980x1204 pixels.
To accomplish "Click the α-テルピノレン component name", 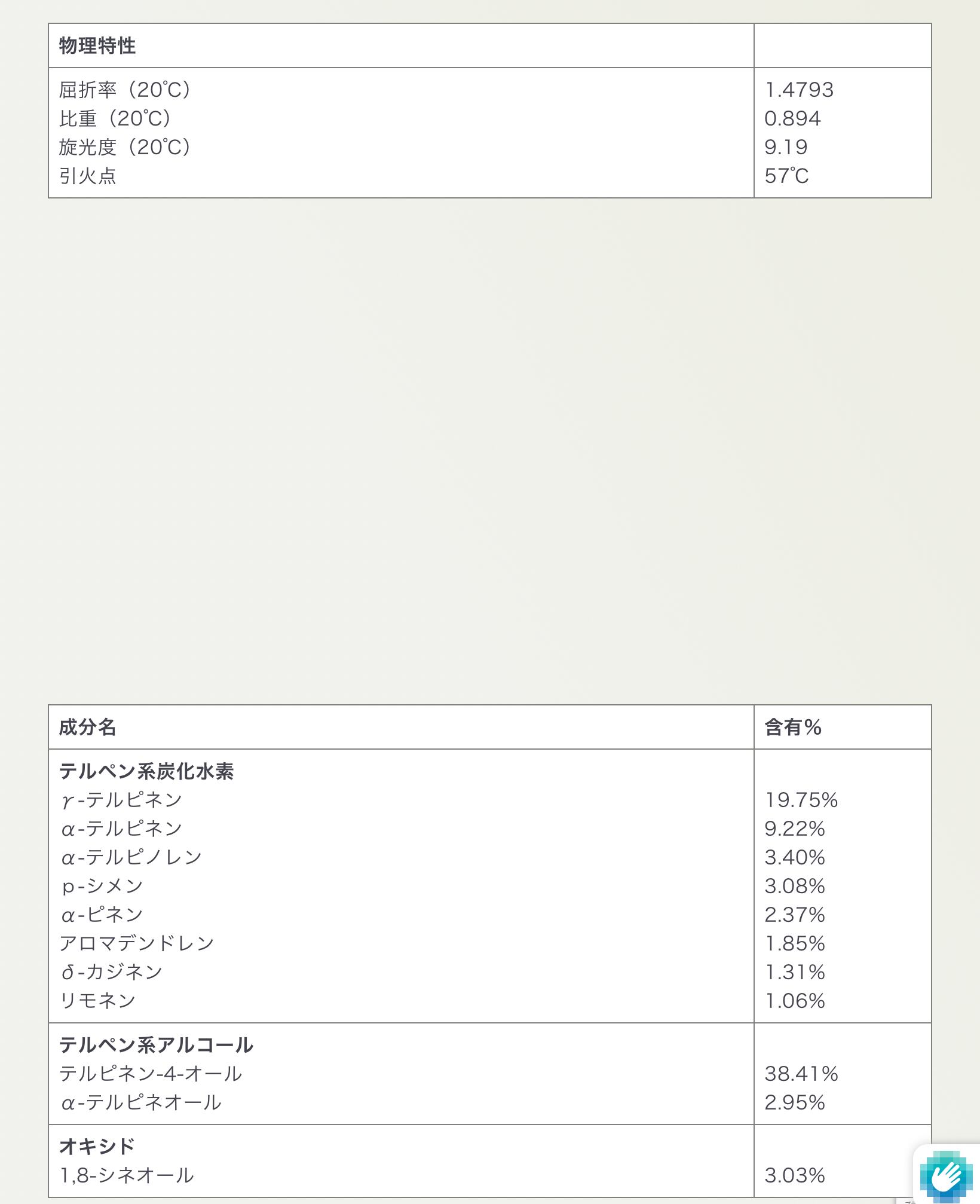I will 131,857.
